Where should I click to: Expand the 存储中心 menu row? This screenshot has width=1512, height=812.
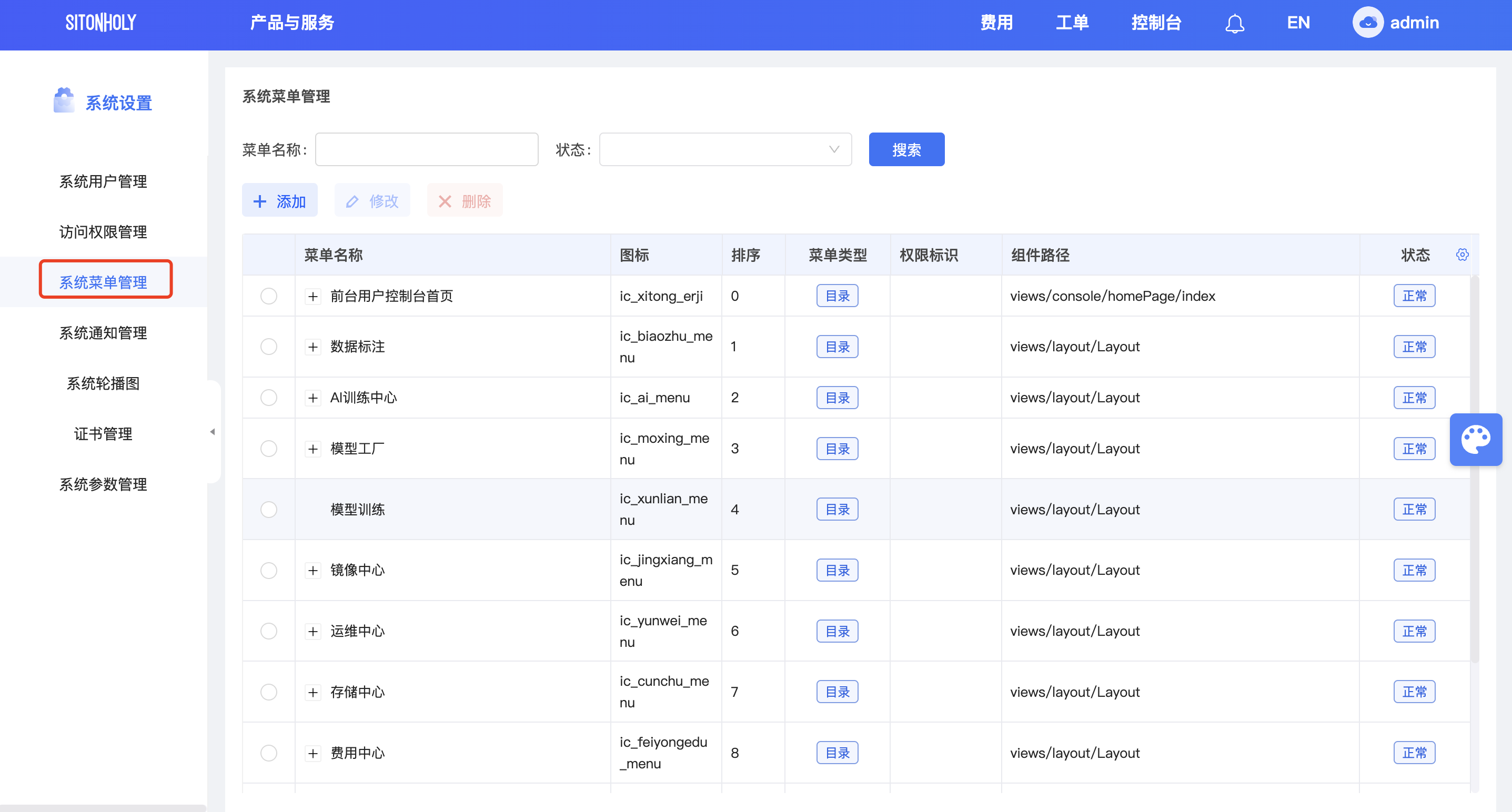tap(313, 693)
